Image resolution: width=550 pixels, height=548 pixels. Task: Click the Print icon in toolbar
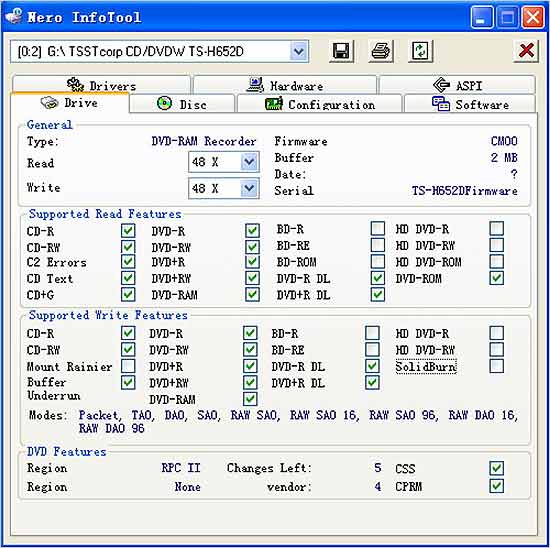(x=381, y=51)
